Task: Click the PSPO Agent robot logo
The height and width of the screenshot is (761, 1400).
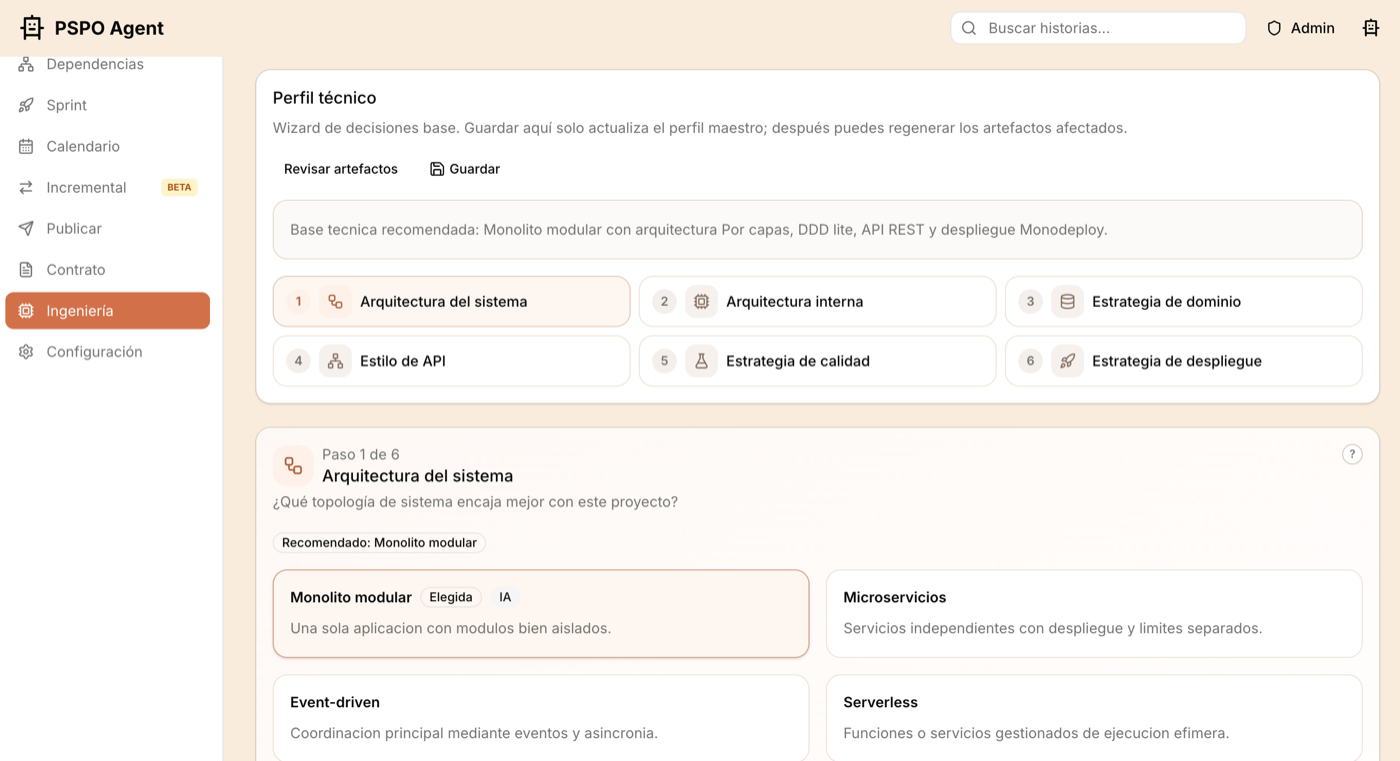Action: (x=31, y=27)
